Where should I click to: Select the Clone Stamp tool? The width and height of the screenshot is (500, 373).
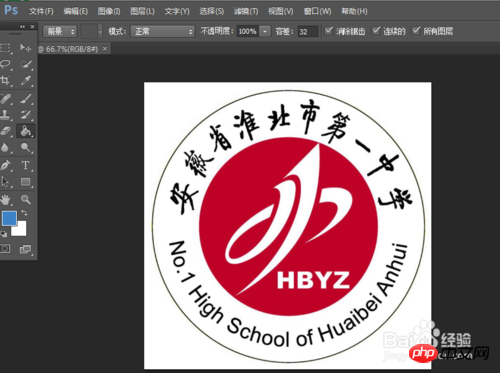(x=5, y=115)
